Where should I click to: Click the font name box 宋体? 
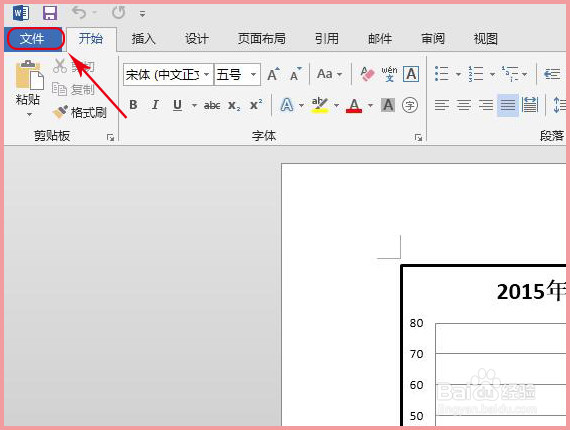[x=162, y=75]
